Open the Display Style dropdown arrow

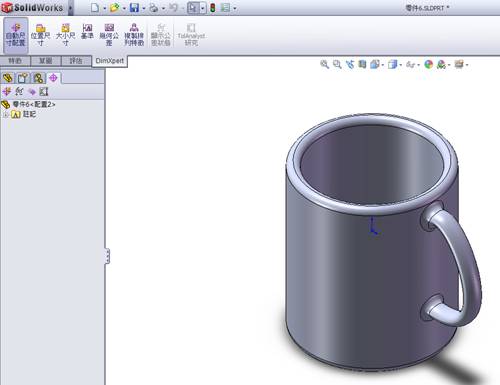pos(401,65)
